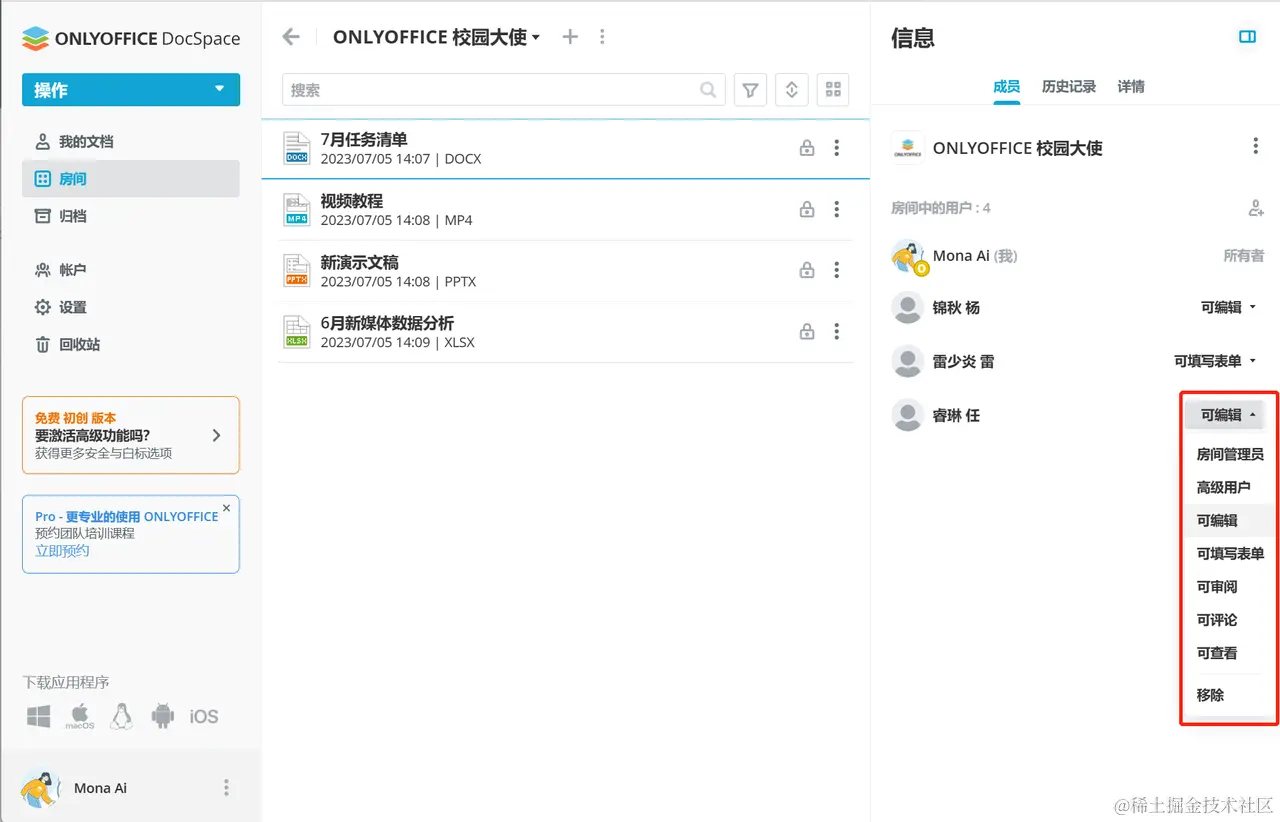Open more options for 新演示文稿

coord(837,271)
